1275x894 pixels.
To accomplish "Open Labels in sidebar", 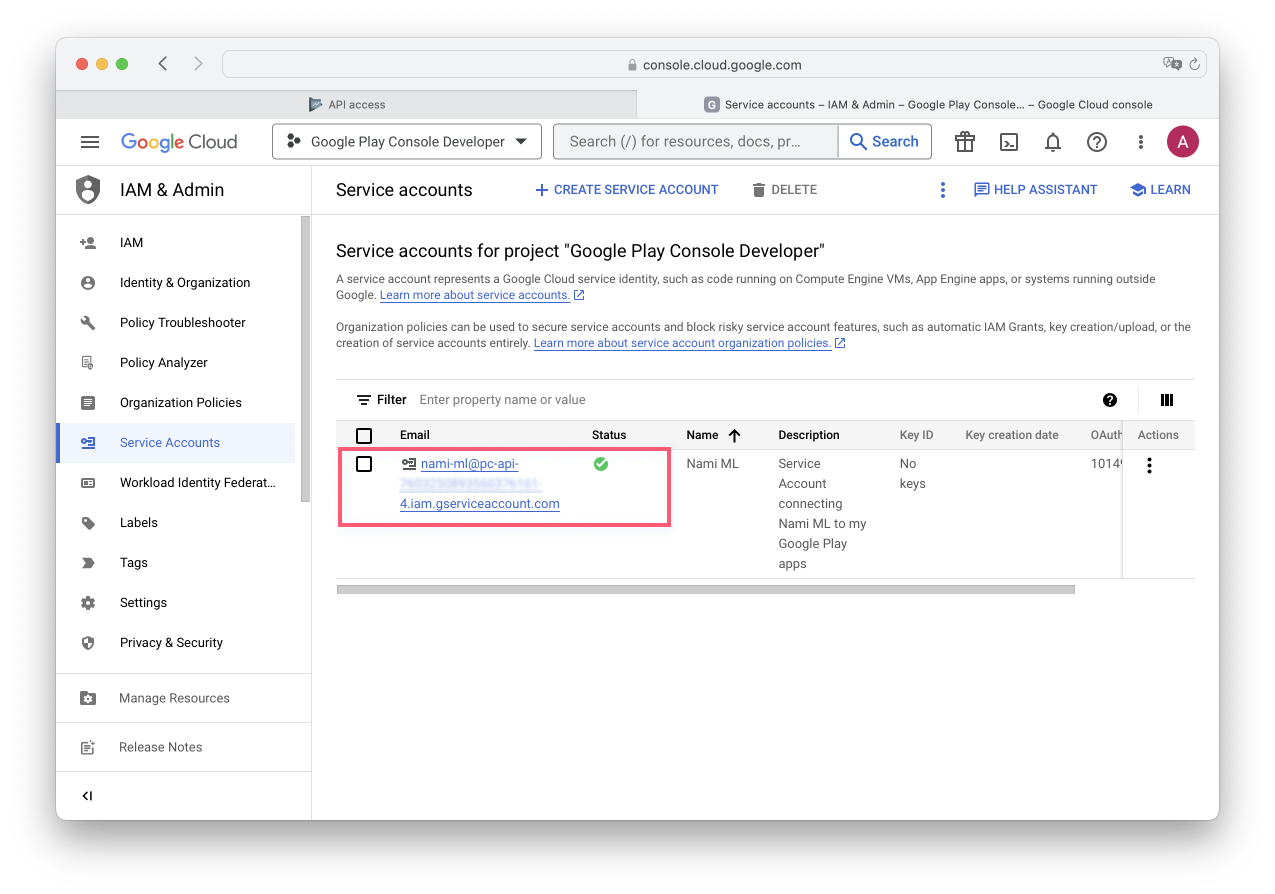I will click(x=176, y=523).
